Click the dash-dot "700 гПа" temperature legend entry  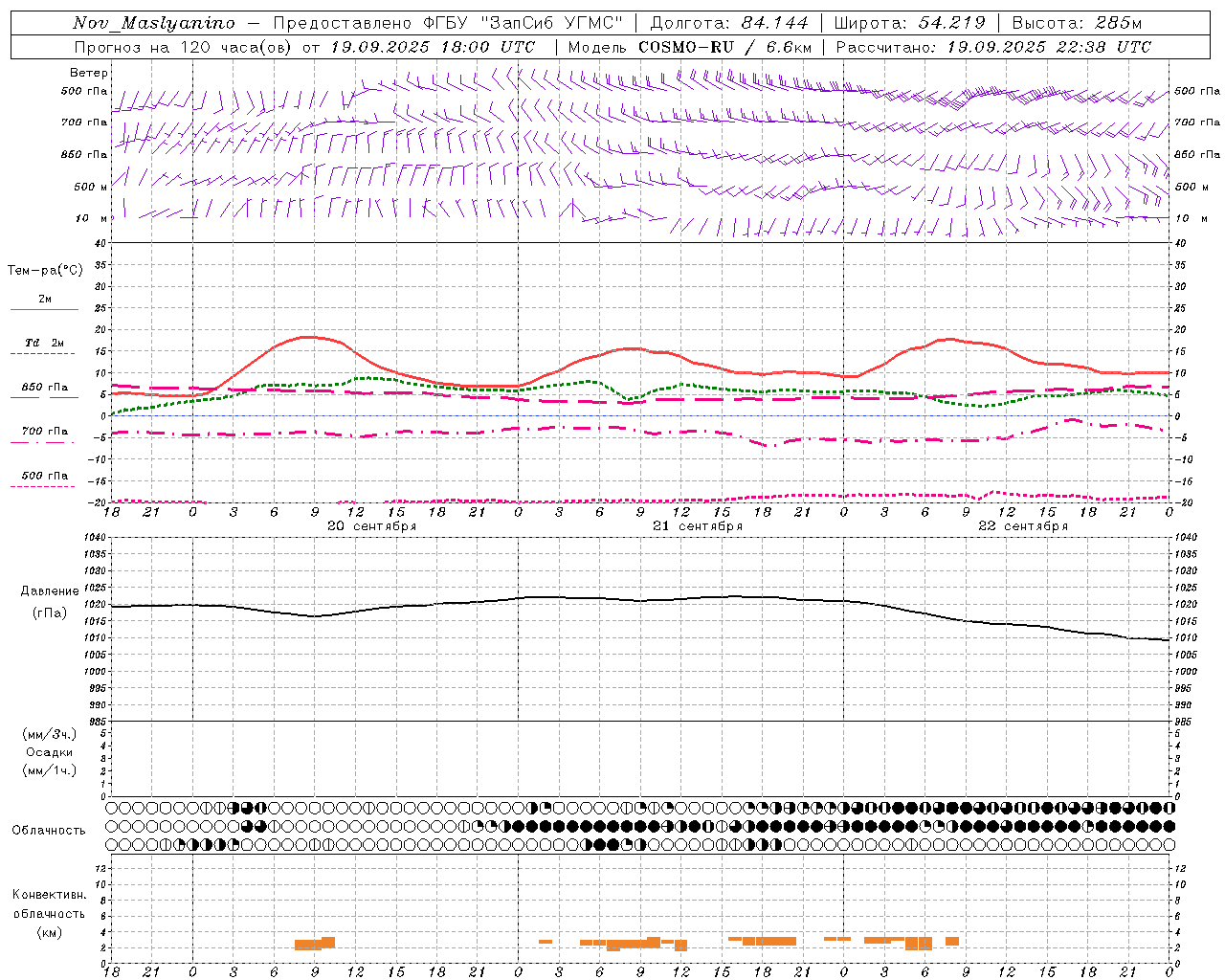[x=45, y=431]
